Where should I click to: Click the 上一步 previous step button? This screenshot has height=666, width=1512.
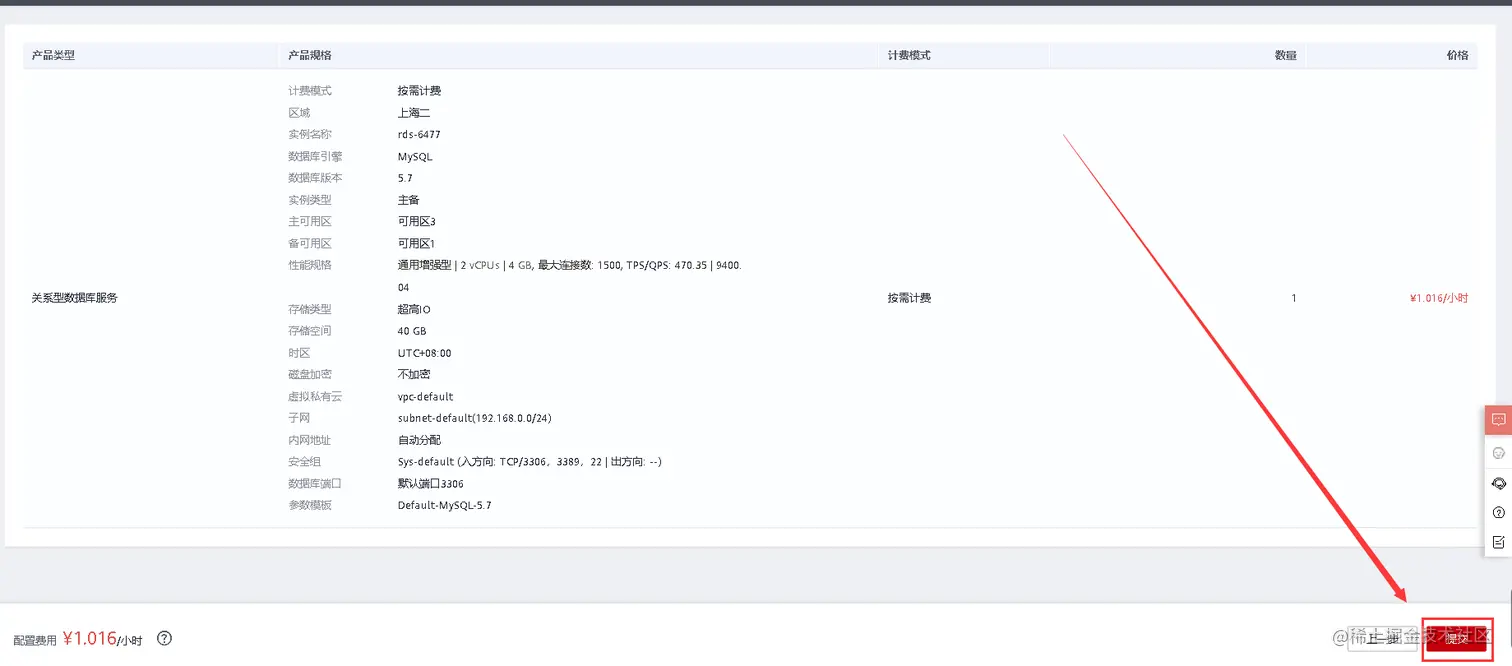[1382, 639]
